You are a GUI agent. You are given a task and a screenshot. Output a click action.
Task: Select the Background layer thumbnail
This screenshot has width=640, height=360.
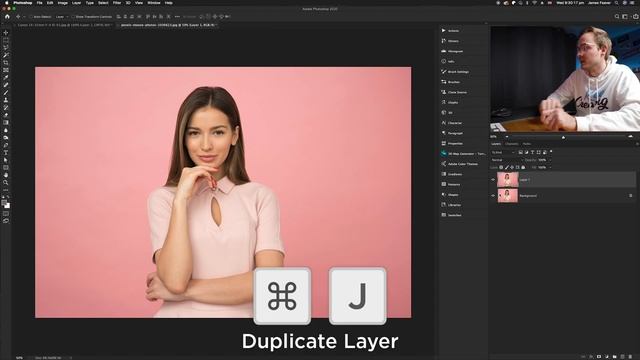tap(507, 196)
